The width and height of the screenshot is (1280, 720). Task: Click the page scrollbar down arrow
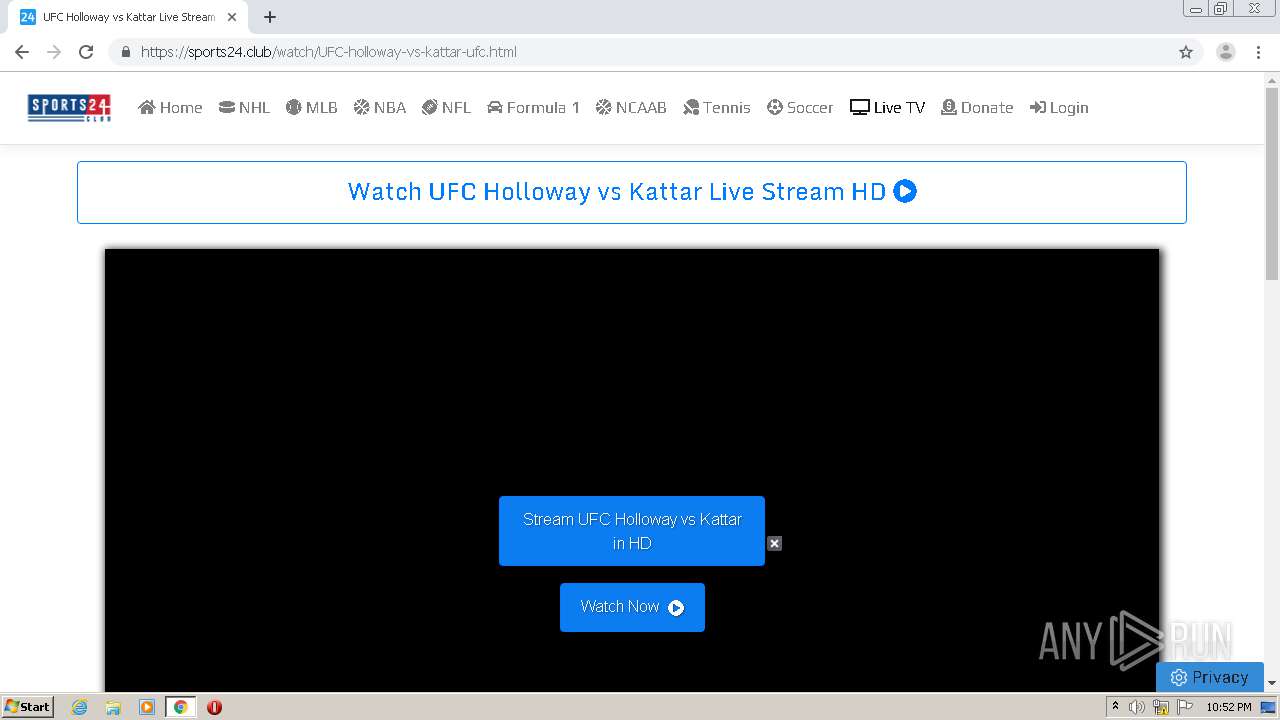point(1272,683)
